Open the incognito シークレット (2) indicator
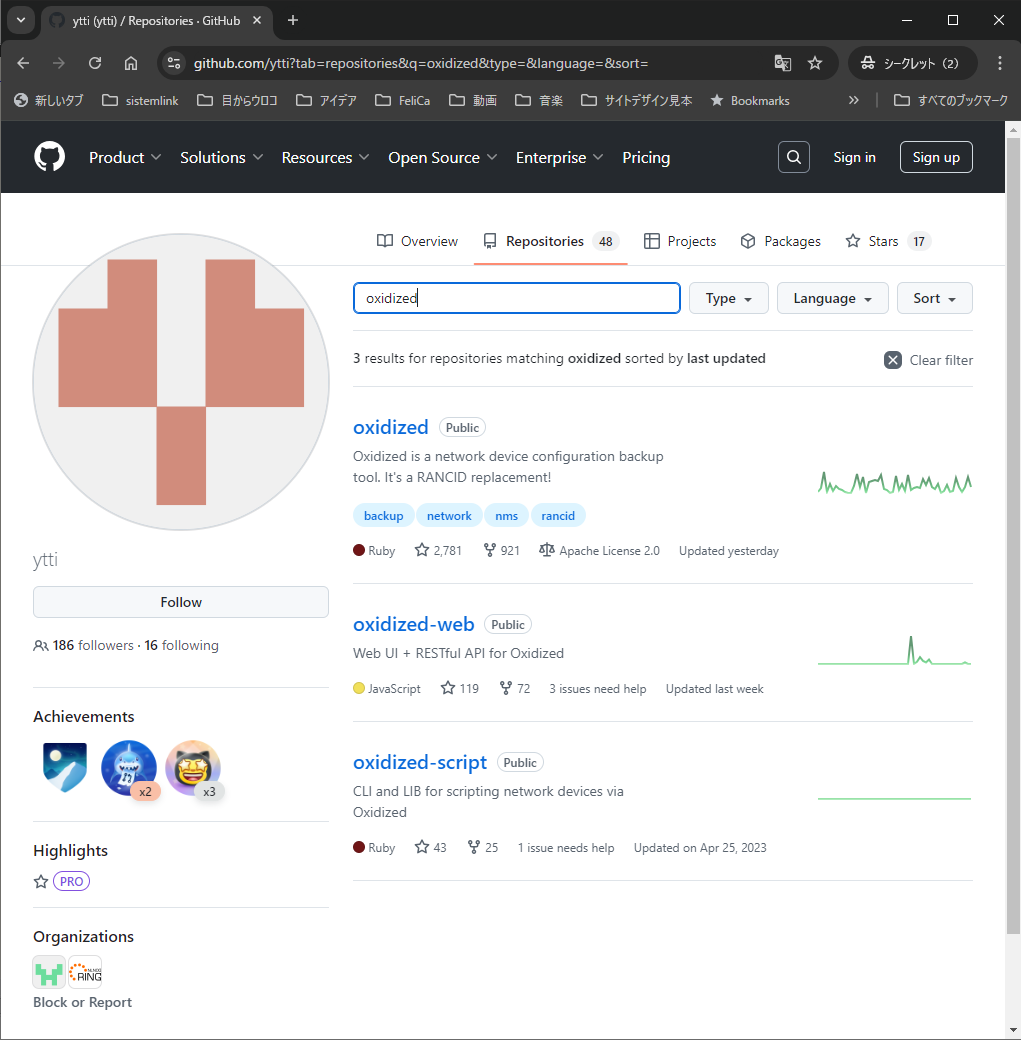 coord(912,63)
